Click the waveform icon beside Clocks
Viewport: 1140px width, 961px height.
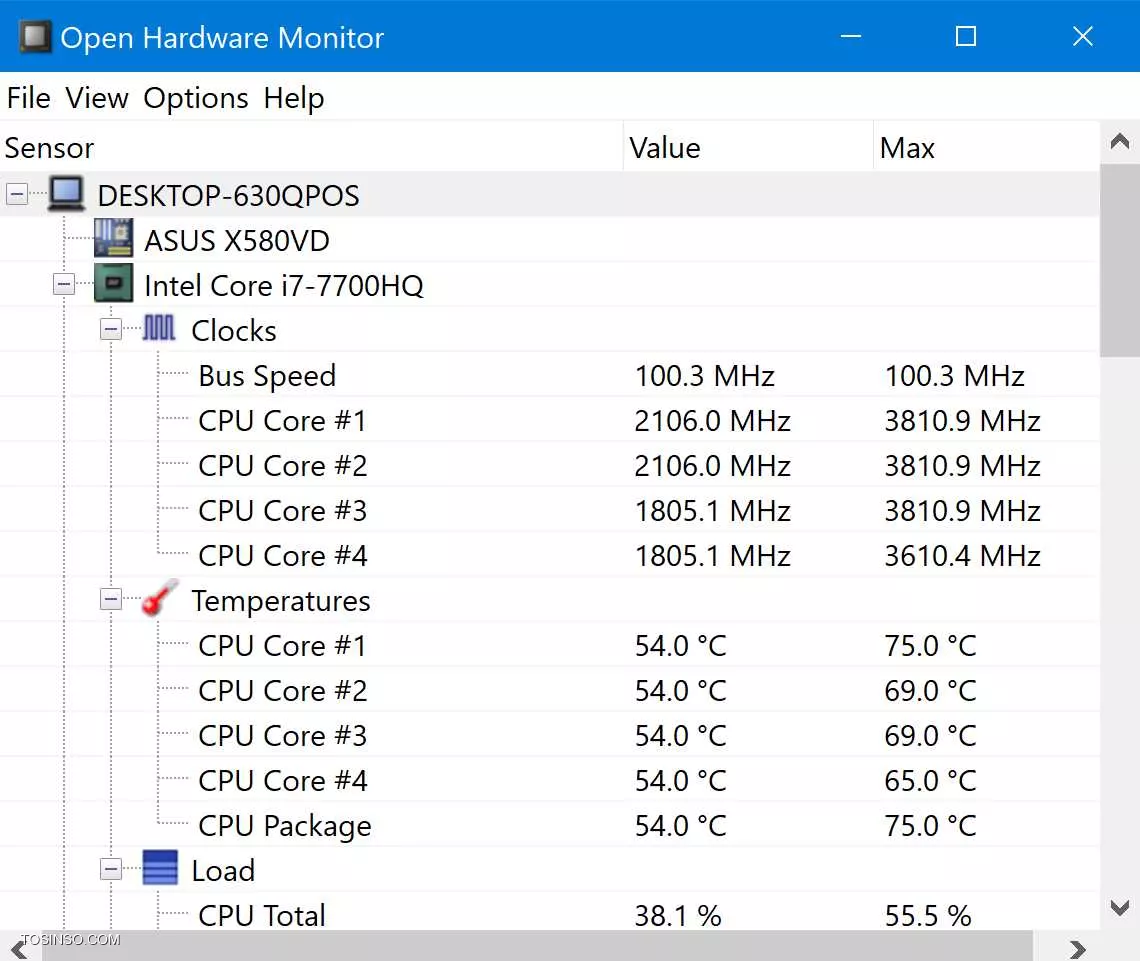tap(159, 328)
